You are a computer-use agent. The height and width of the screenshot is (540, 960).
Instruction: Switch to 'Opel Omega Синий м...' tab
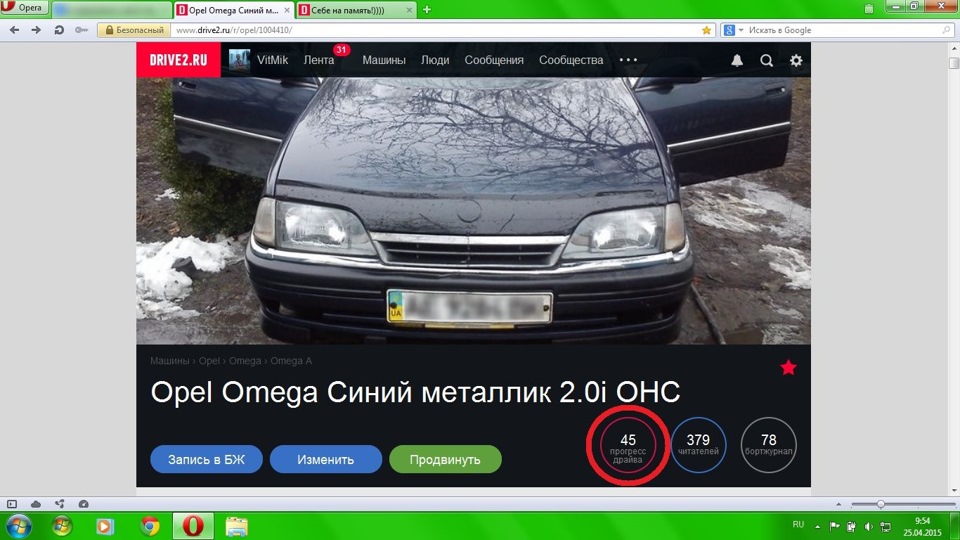pyautogui.click(x=233, y=10)
